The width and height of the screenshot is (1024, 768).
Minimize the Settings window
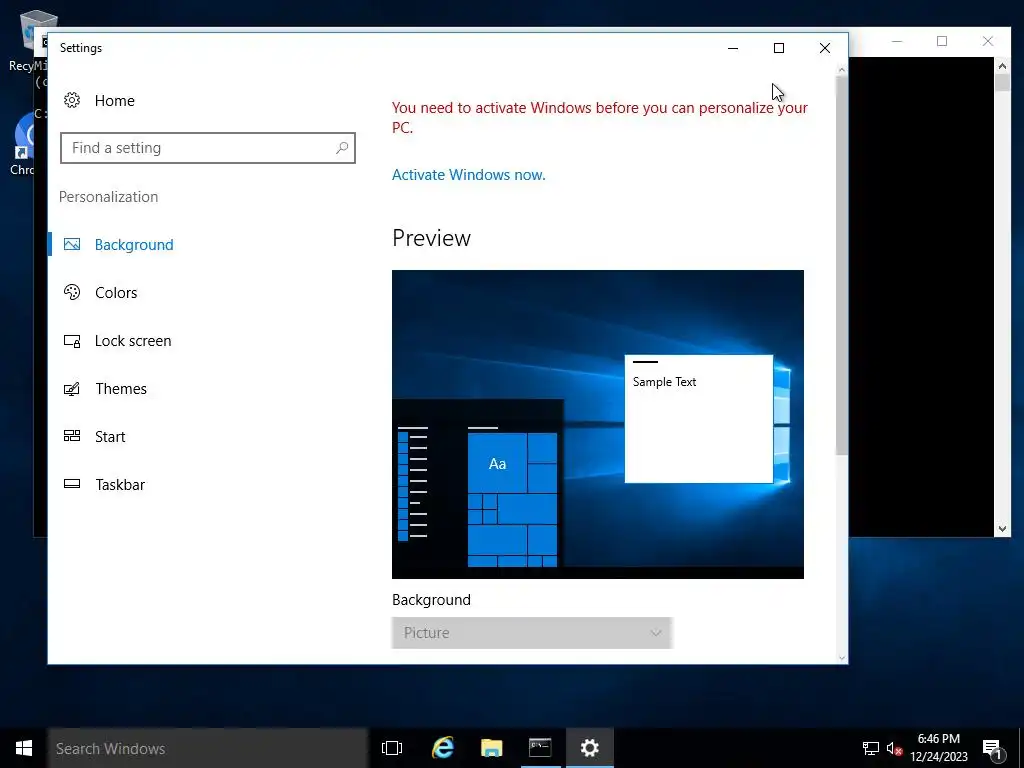(x=733, y=48)
